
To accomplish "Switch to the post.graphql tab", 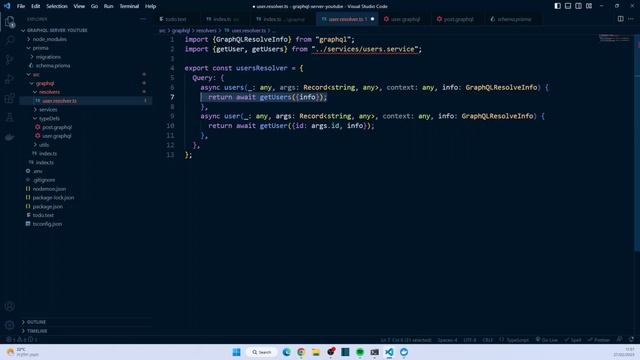I will (x=458, y=19).
